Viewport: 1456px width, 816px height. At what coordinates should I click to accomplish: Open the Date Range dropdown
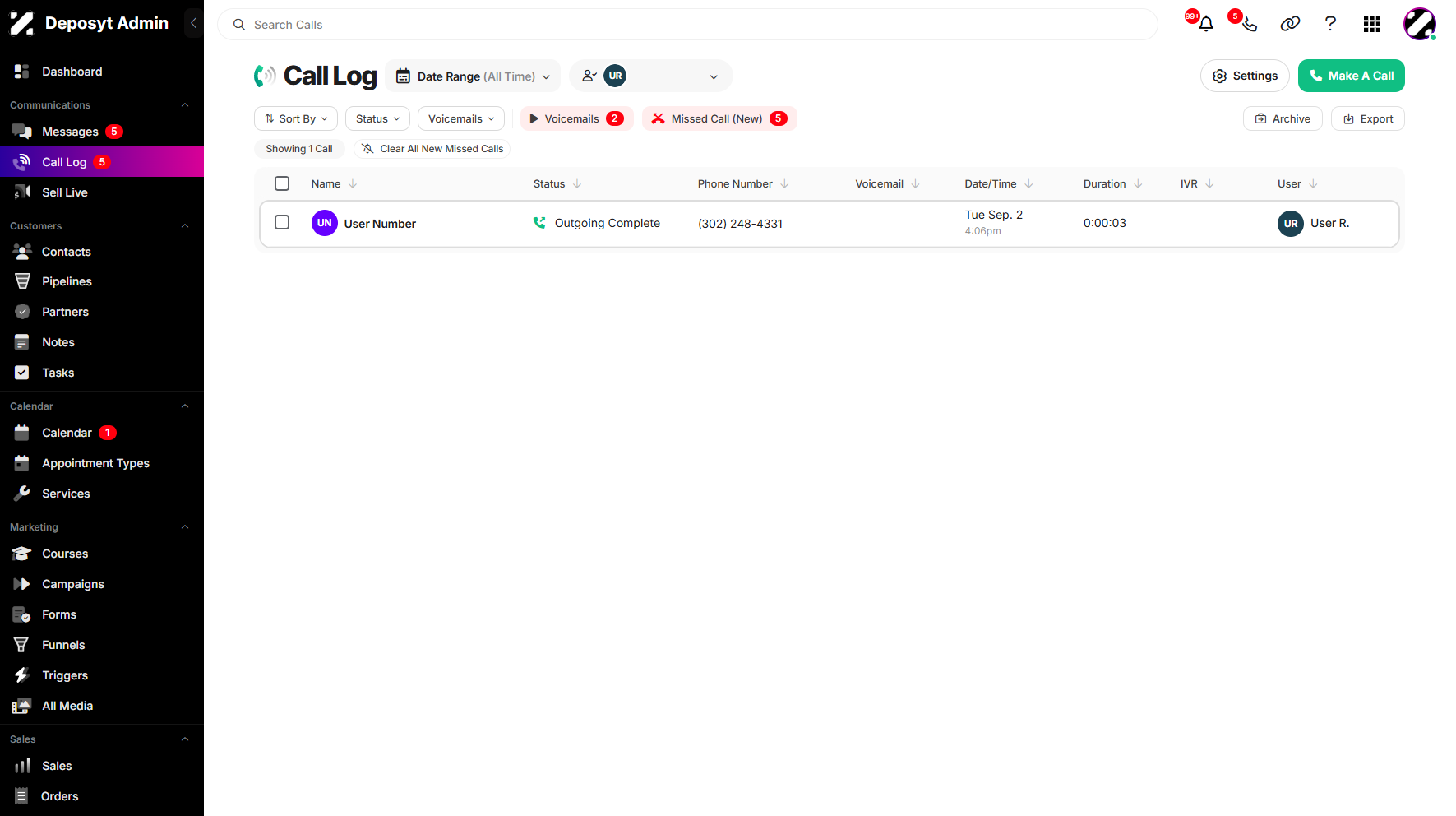coord(473,76)
